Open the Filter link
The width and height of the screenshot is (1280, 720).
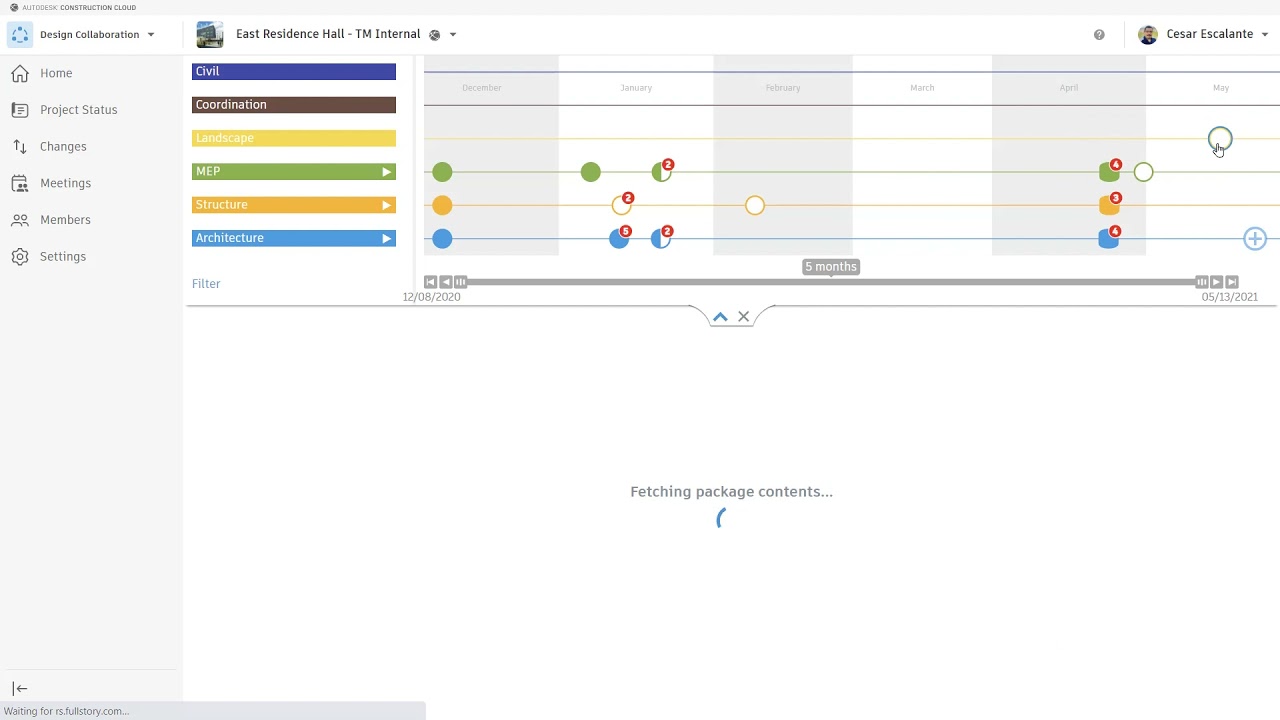(x=206, y=284)
